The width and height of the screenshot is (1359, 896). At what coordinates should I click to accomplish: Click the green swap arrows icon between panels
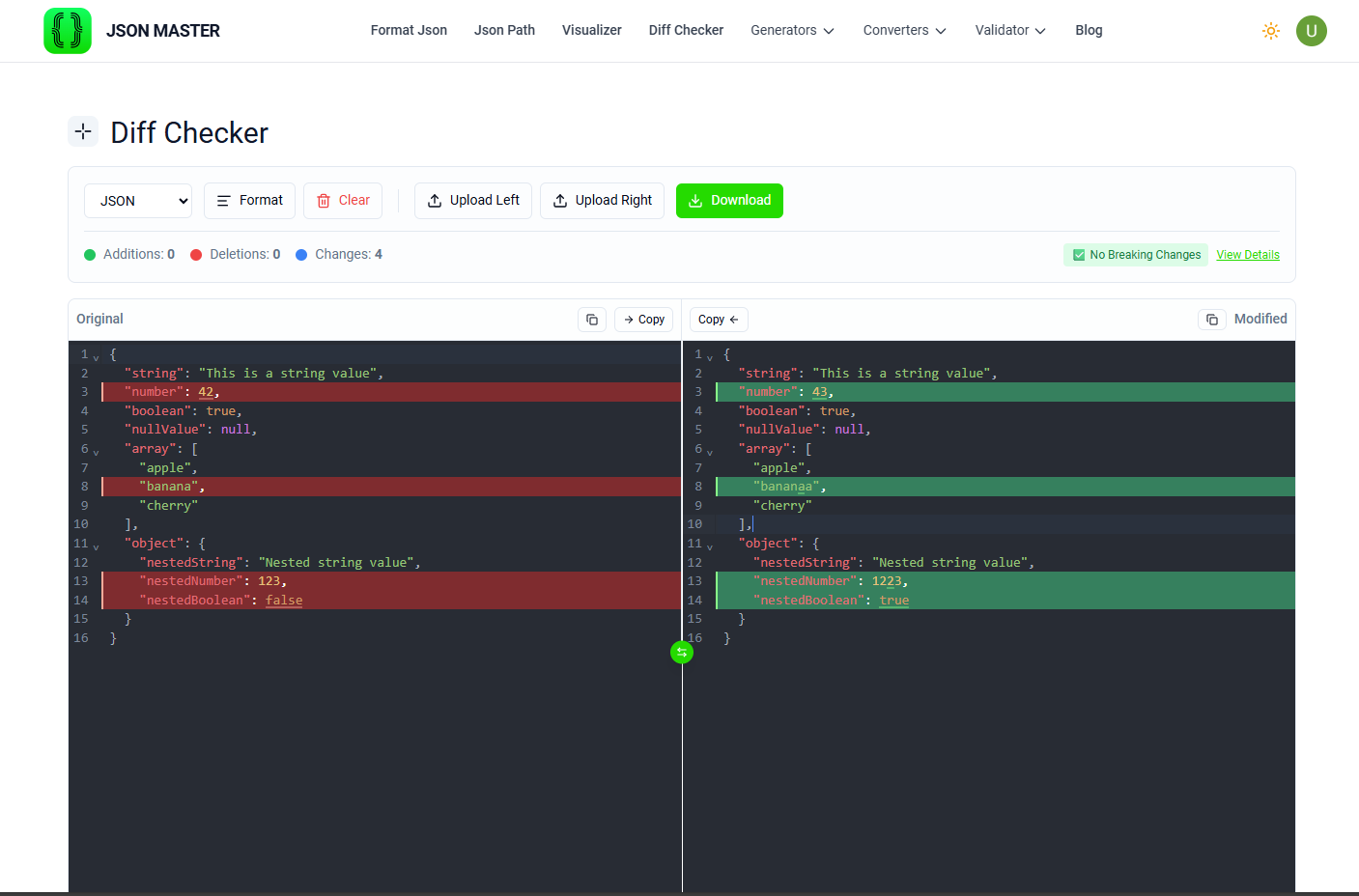(682, 653)
